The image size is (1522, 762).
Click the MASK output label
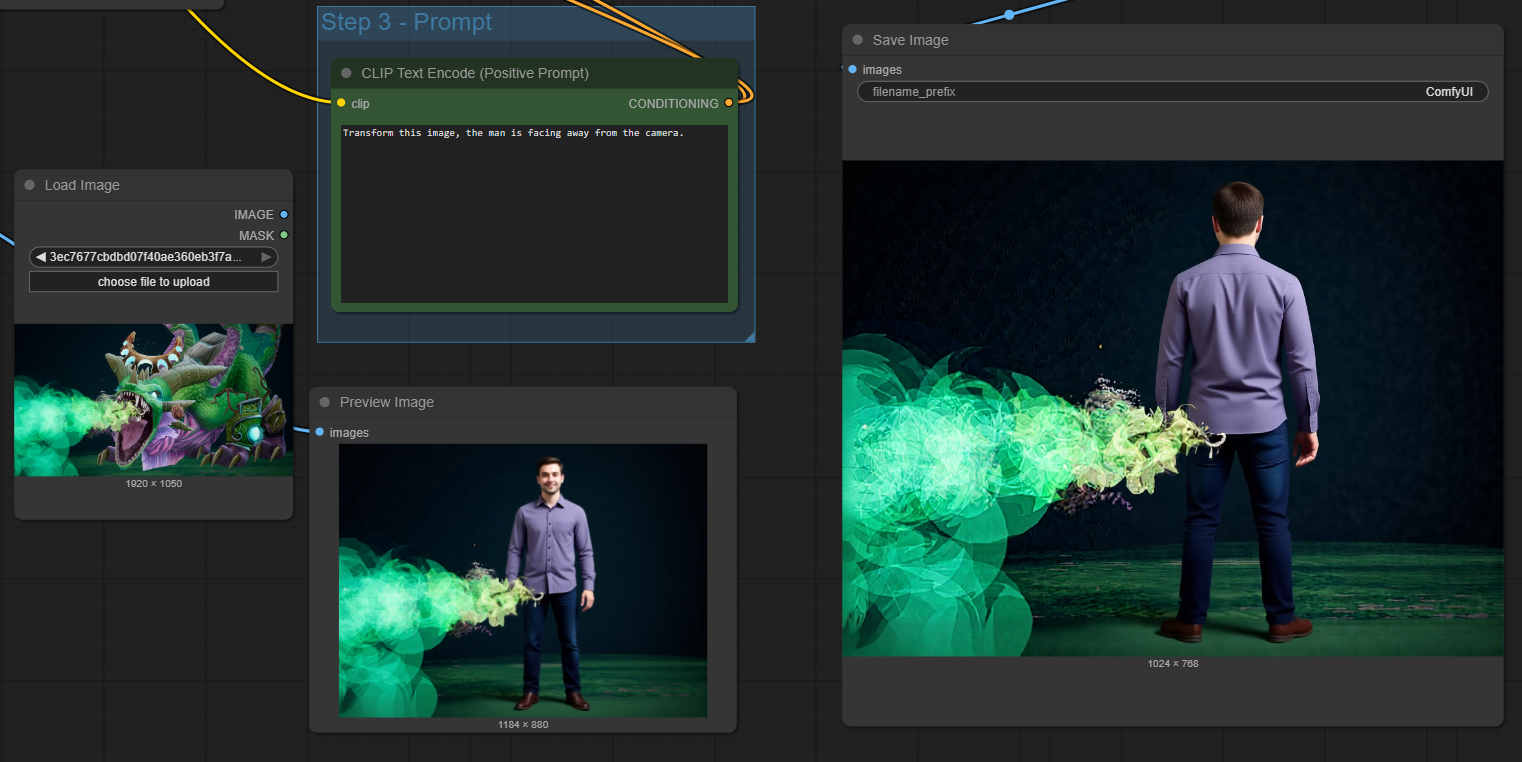(x=256, y=235)
